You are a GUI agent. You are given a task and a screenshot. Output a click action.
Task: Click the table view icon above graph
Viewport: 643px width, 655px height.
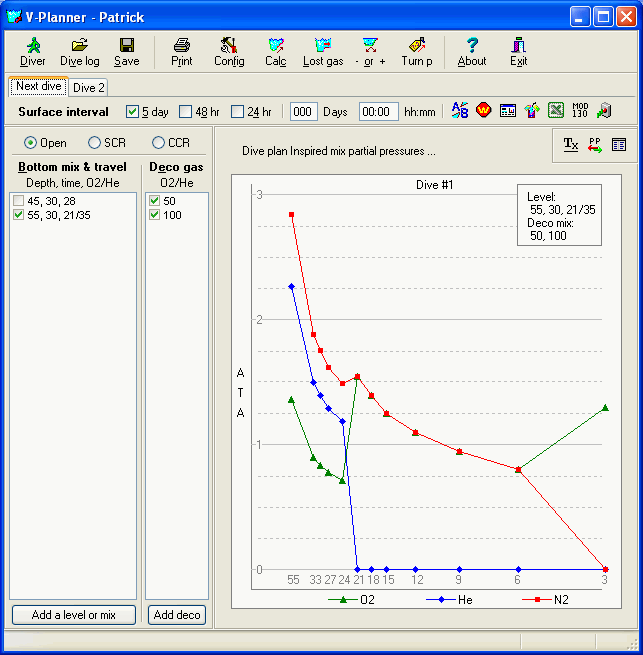point(619,145)
